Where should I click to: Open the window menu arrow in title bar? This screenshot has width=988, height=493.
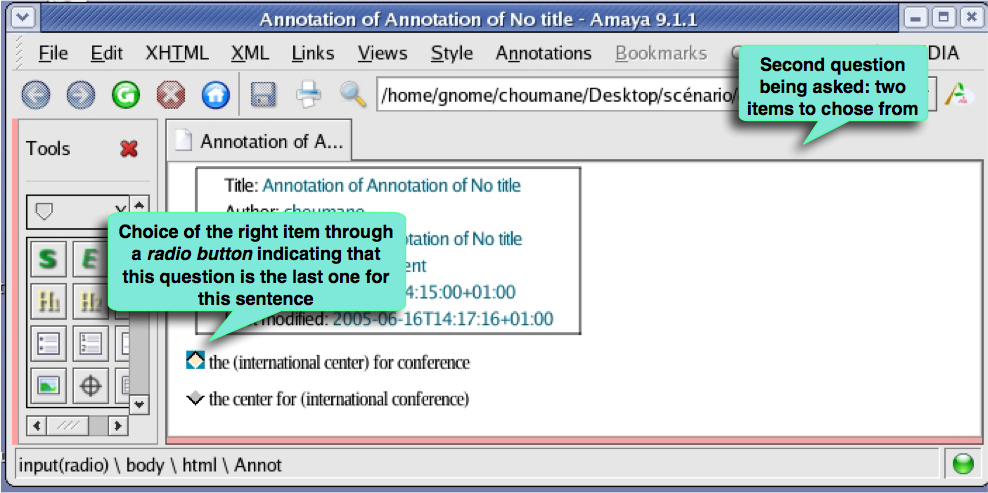click(23, 19)
